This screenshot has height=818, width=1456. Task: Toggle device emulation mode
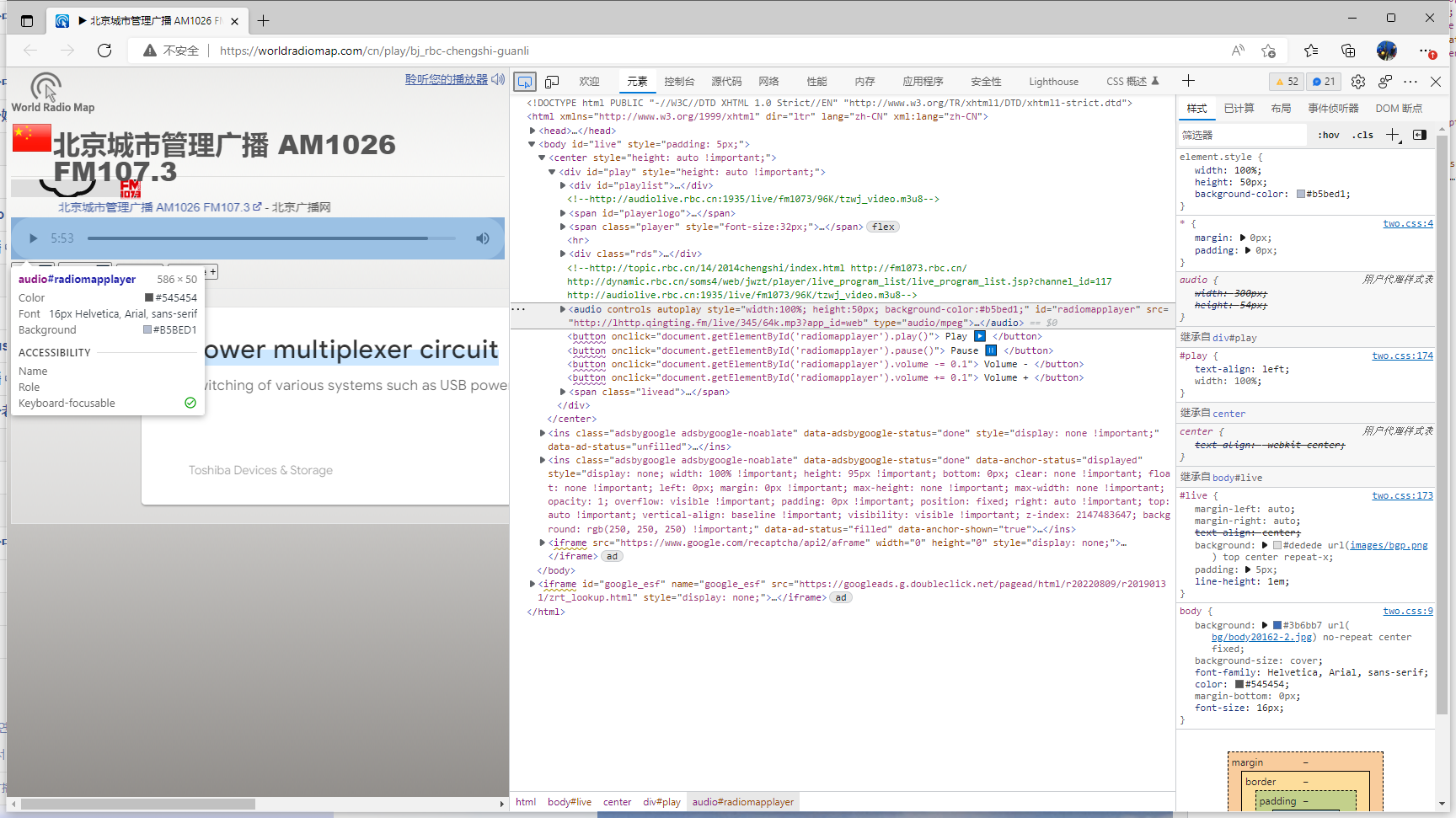552,82
